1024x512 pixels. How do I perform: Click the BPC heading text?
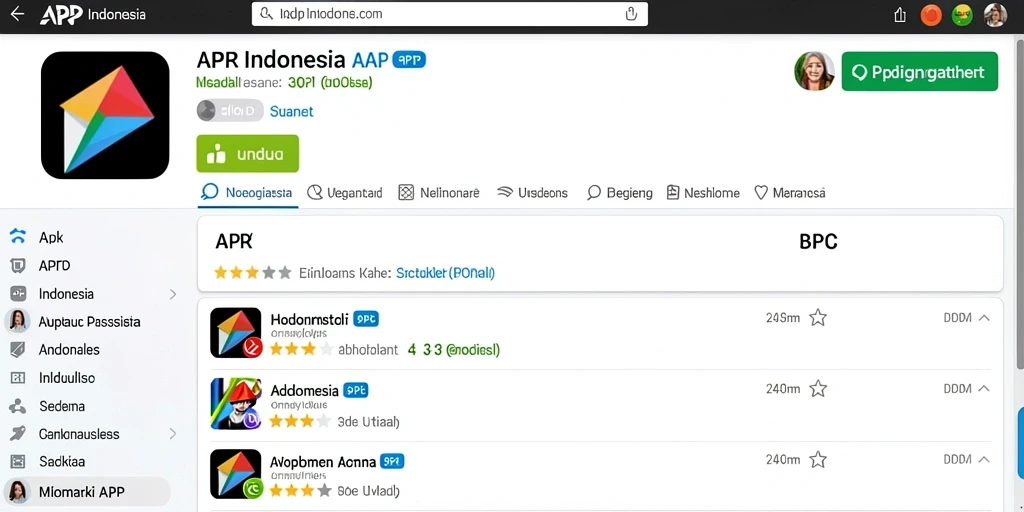pyautogui.click(x=818, y=242)
